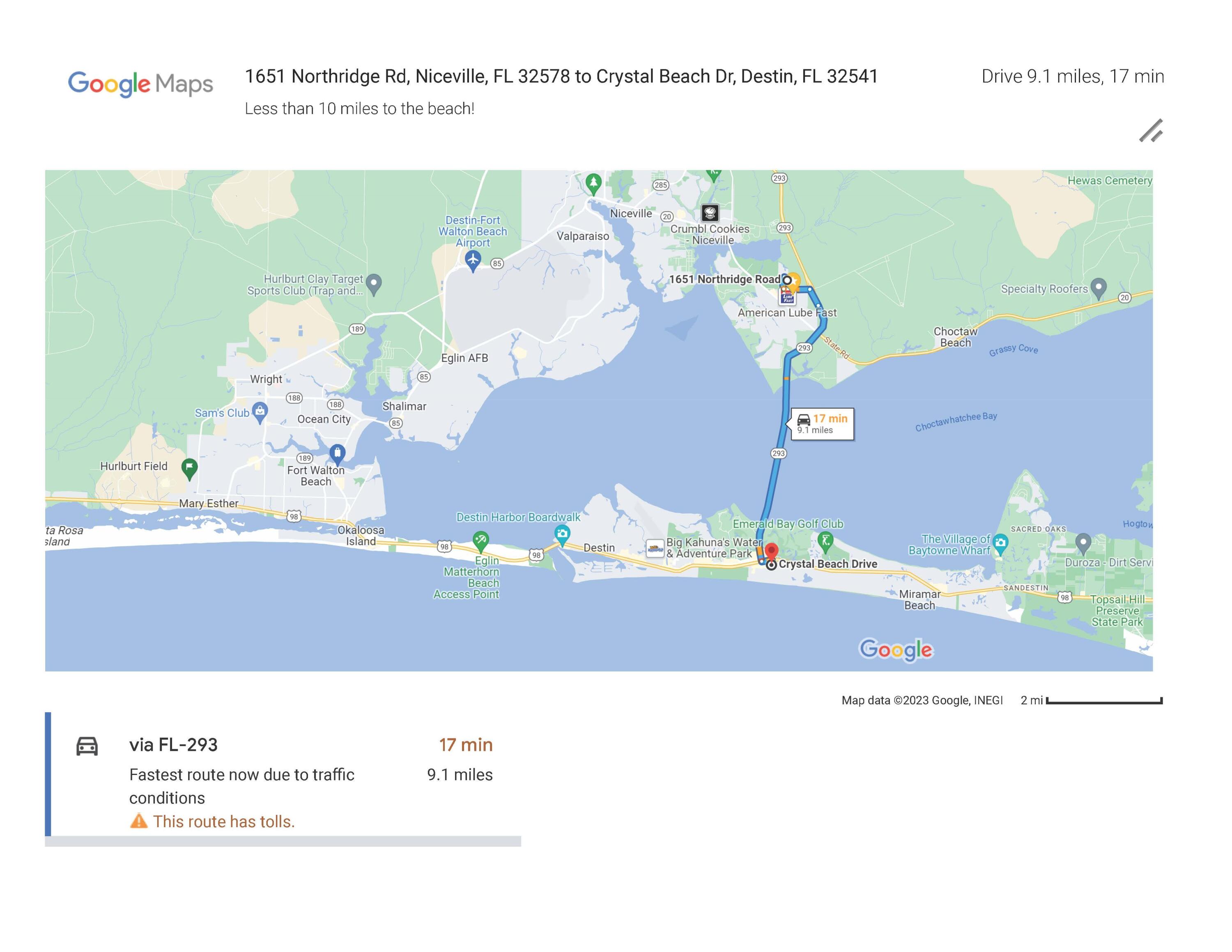Click the Sam's Club shopping pin
Viewport: 1232px width, 952px height.
coord(260,411)
